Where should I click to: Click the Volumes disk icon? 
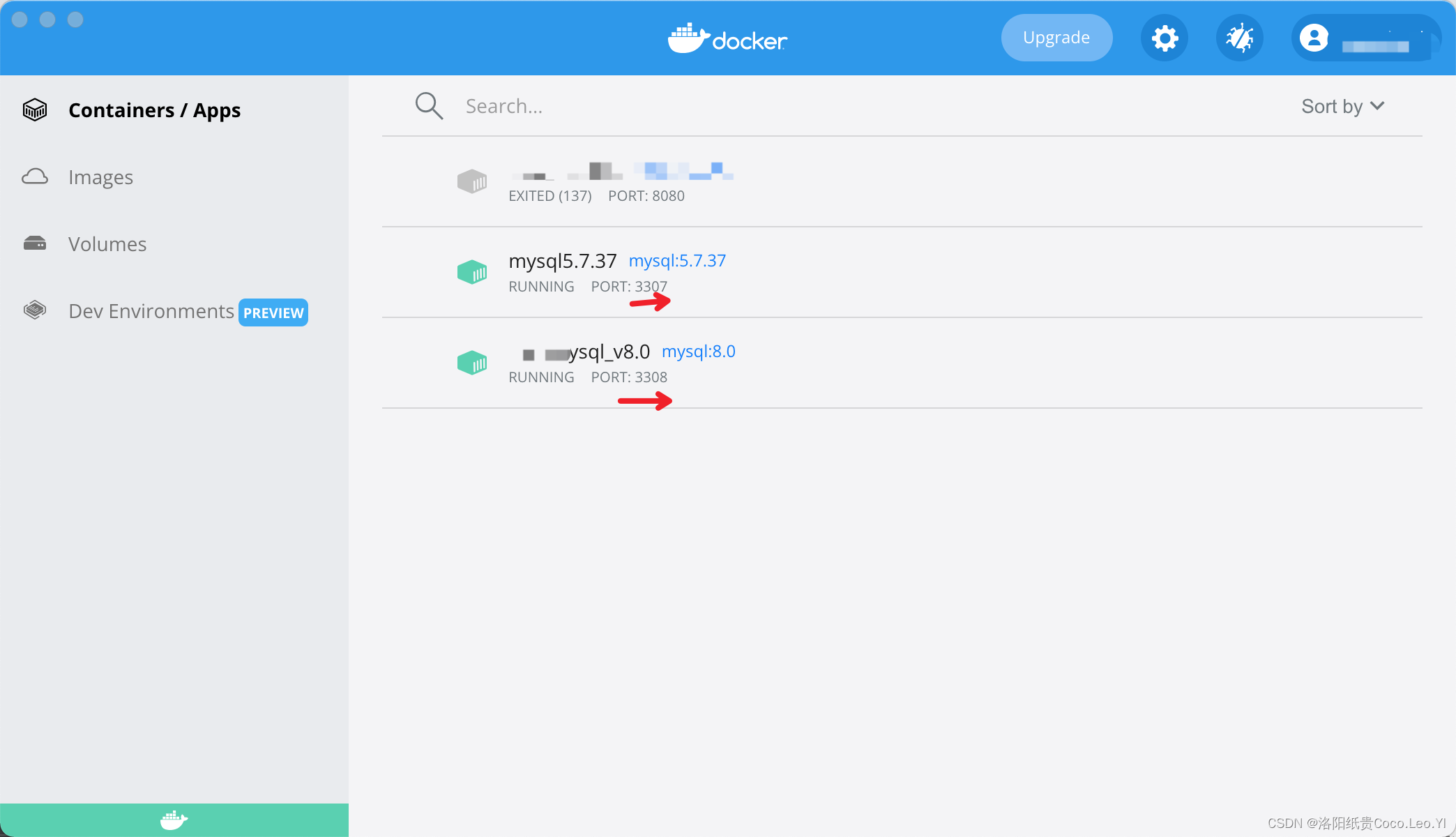(x=35, y=243)
